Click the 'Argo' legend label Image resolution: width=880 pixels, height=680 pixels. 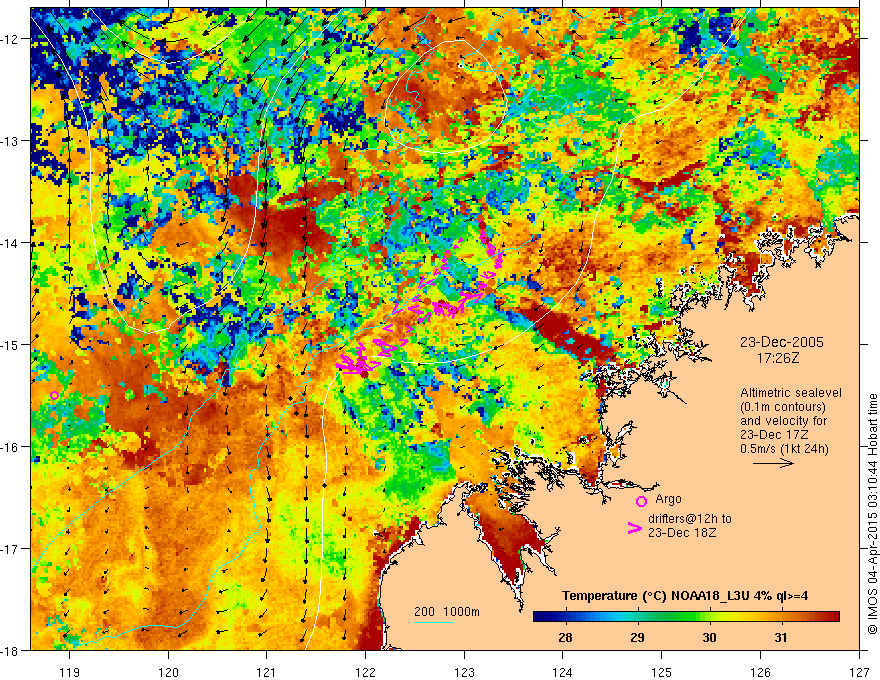click(668, 499)
